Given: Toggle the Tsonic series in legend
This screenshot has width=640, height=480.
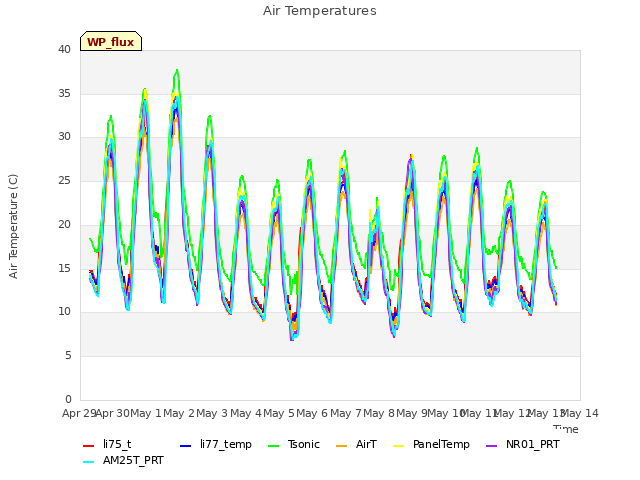Looking at the screenshot, I should (x=293, y=444).
